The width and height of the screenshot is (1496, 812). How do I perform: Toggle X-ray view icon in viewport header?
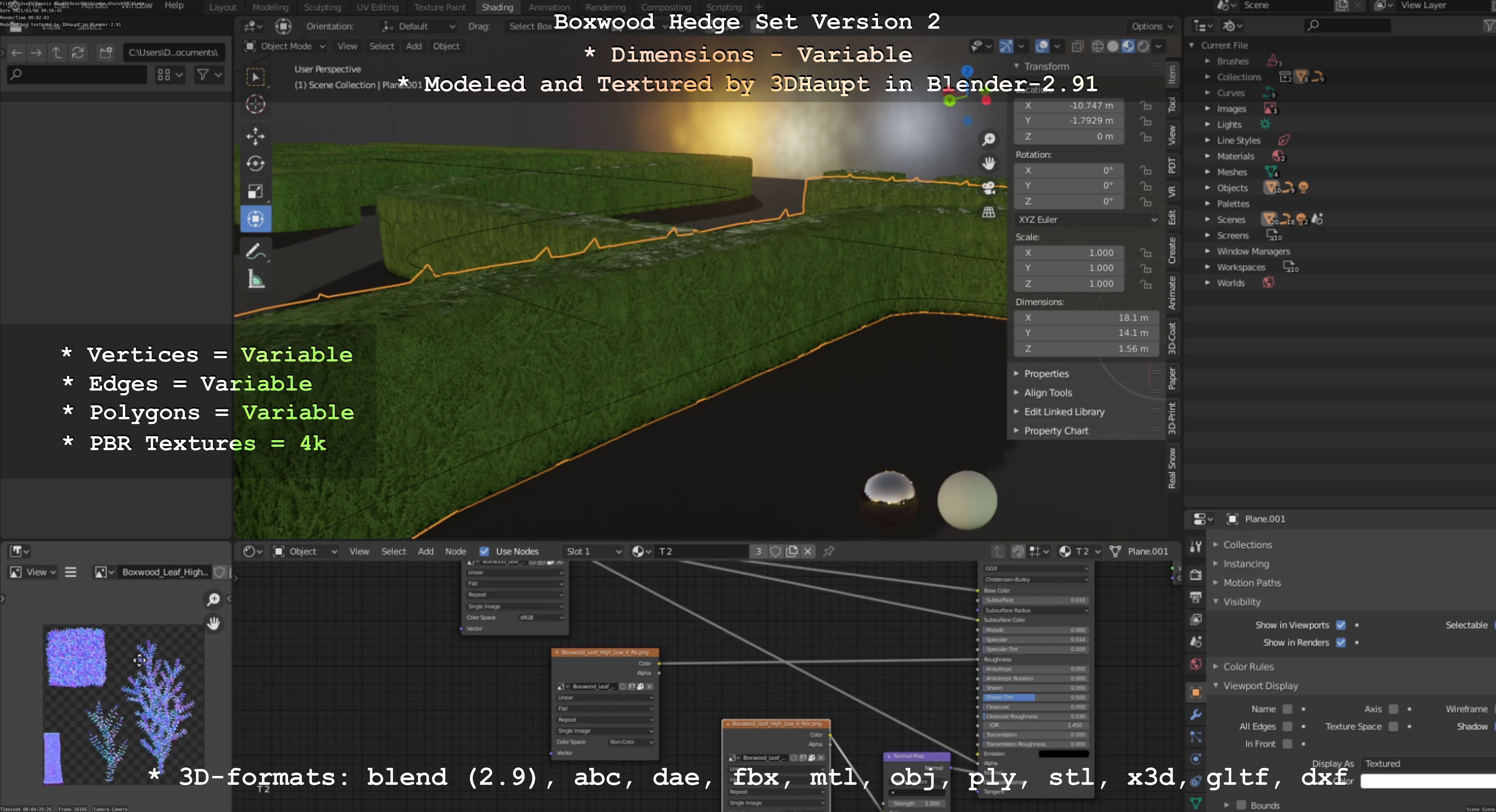pos(1077,46)
